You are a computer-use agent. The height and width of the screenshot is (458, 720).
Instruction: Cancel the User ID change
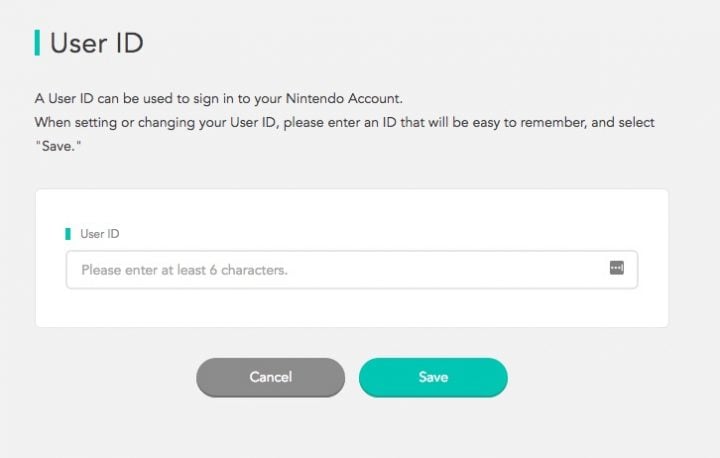pos(270,377)
